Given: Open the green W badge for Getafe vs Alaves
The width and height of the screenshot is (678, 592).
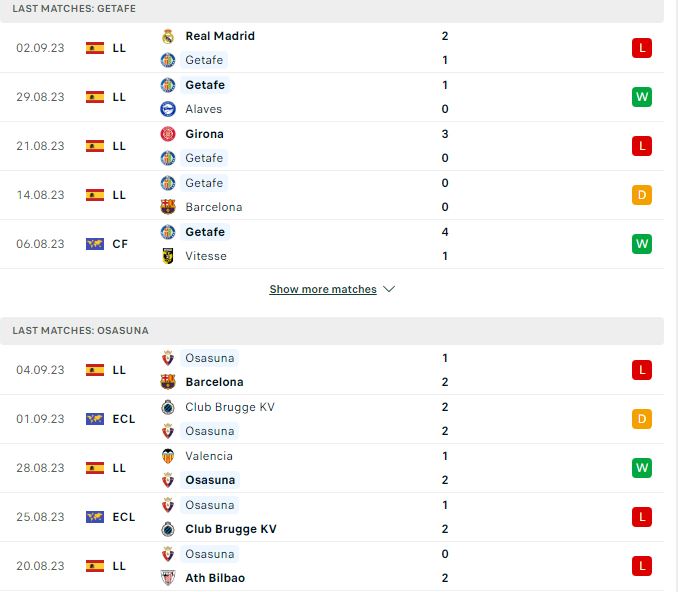Looking at the screenshot, I should coord(642,97).
